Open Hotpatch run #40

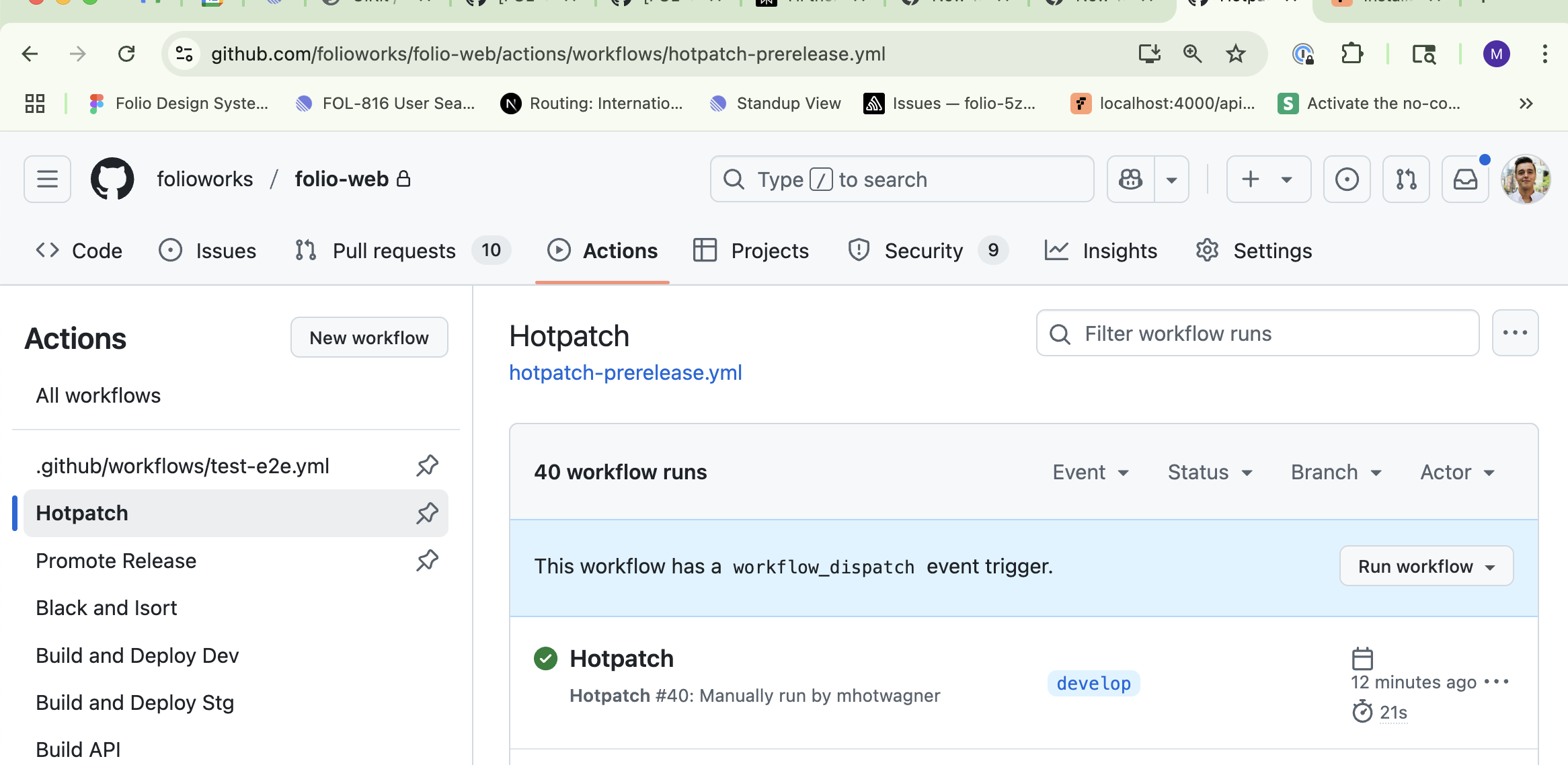coord(621,659)
